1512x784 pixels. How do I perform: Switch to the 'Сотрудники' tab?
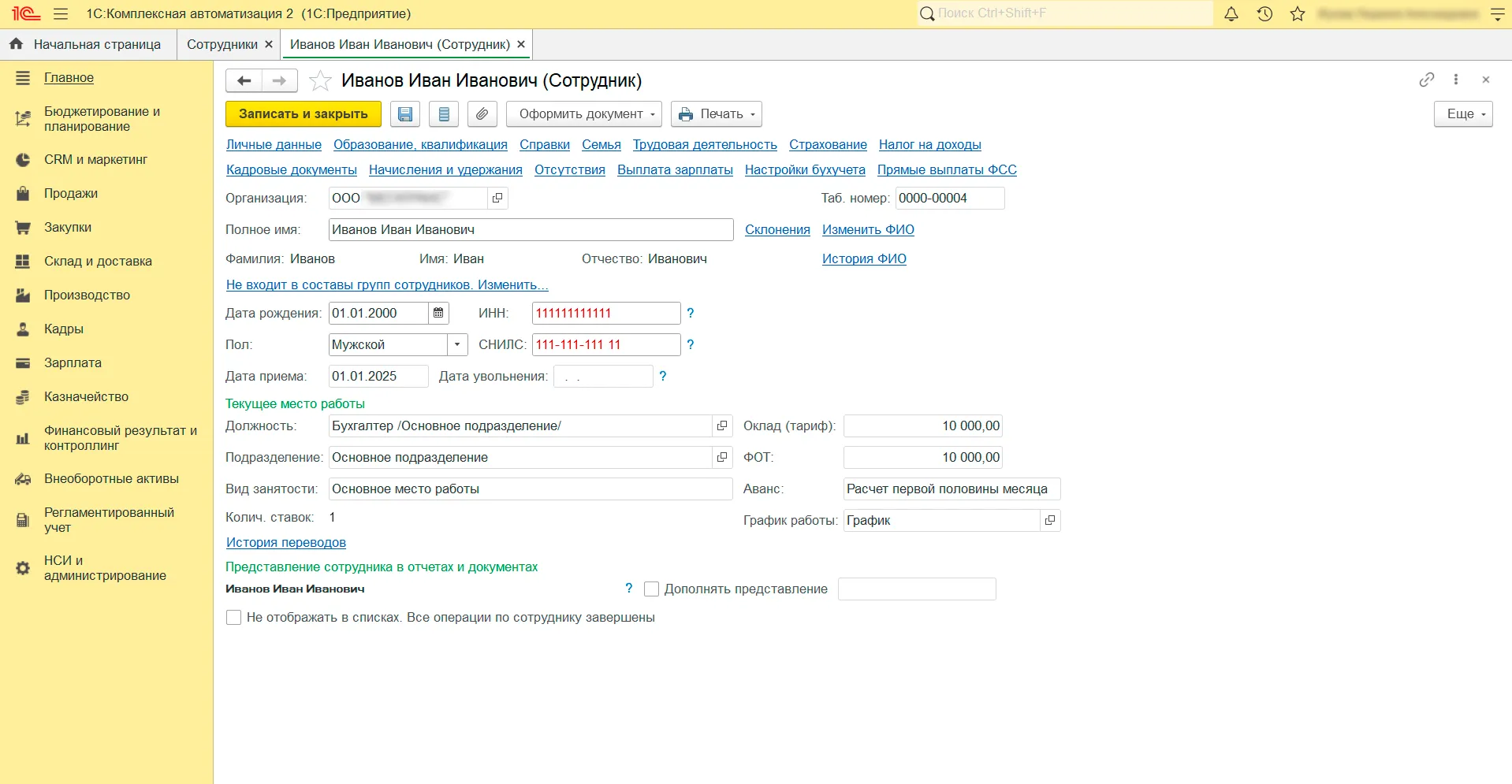click(222, 45)
